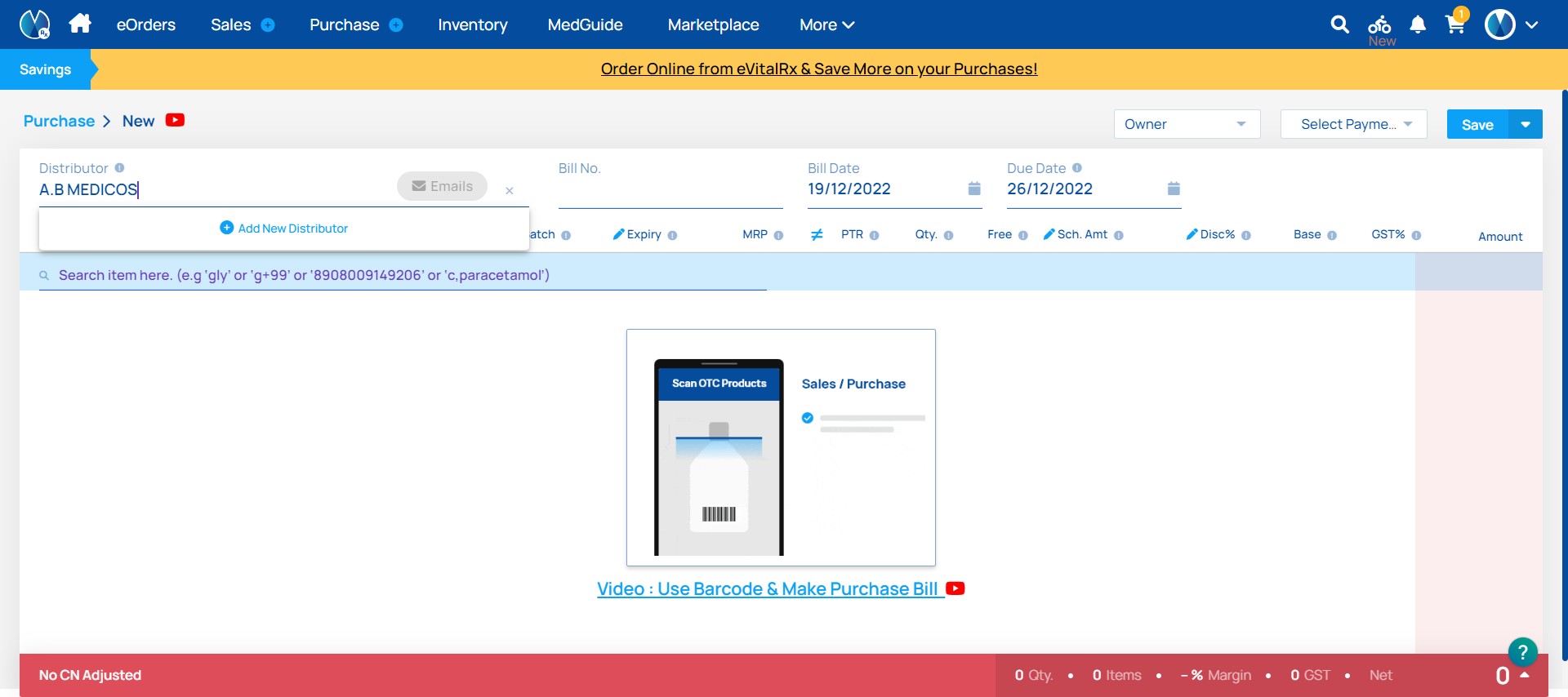1568x697 pixels.
Task: Open the Due Date calendar icon
Action: click(1174, 189)
